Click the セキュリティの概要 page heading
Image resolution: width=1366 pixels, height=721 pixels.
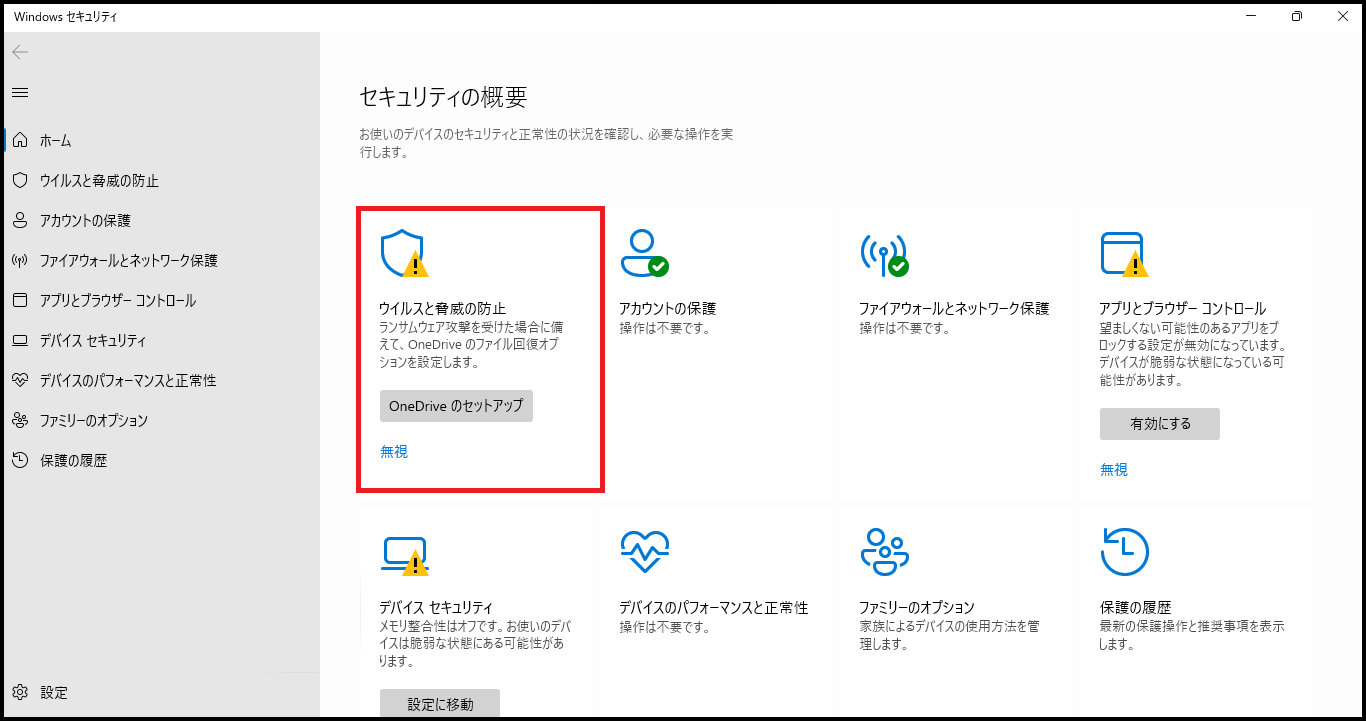443,97
